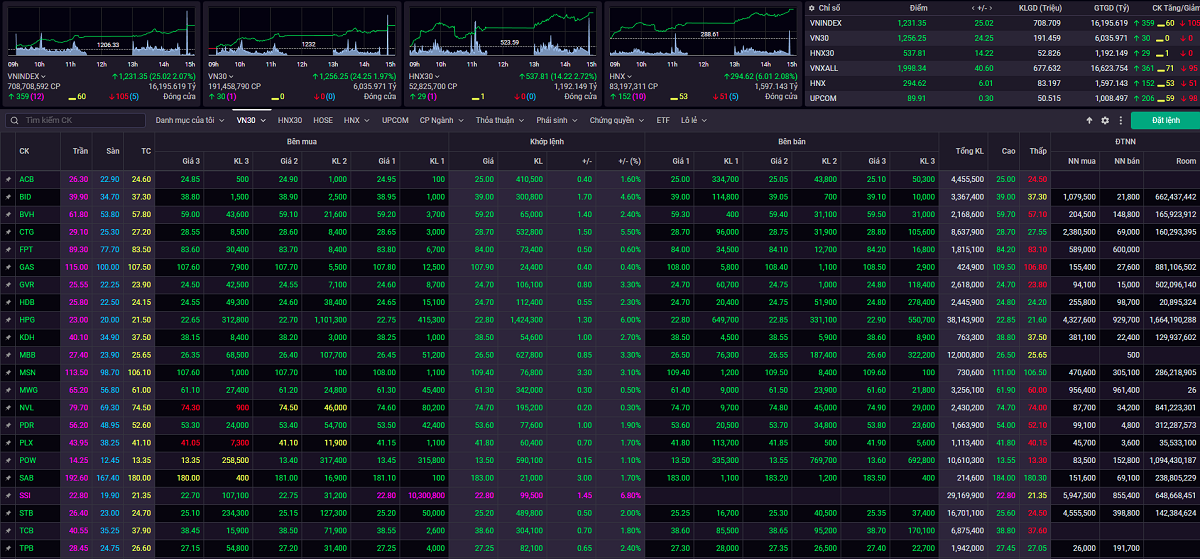Toggle pin on the TPB row
1200x559 pixels.
(x=8, y=548)
